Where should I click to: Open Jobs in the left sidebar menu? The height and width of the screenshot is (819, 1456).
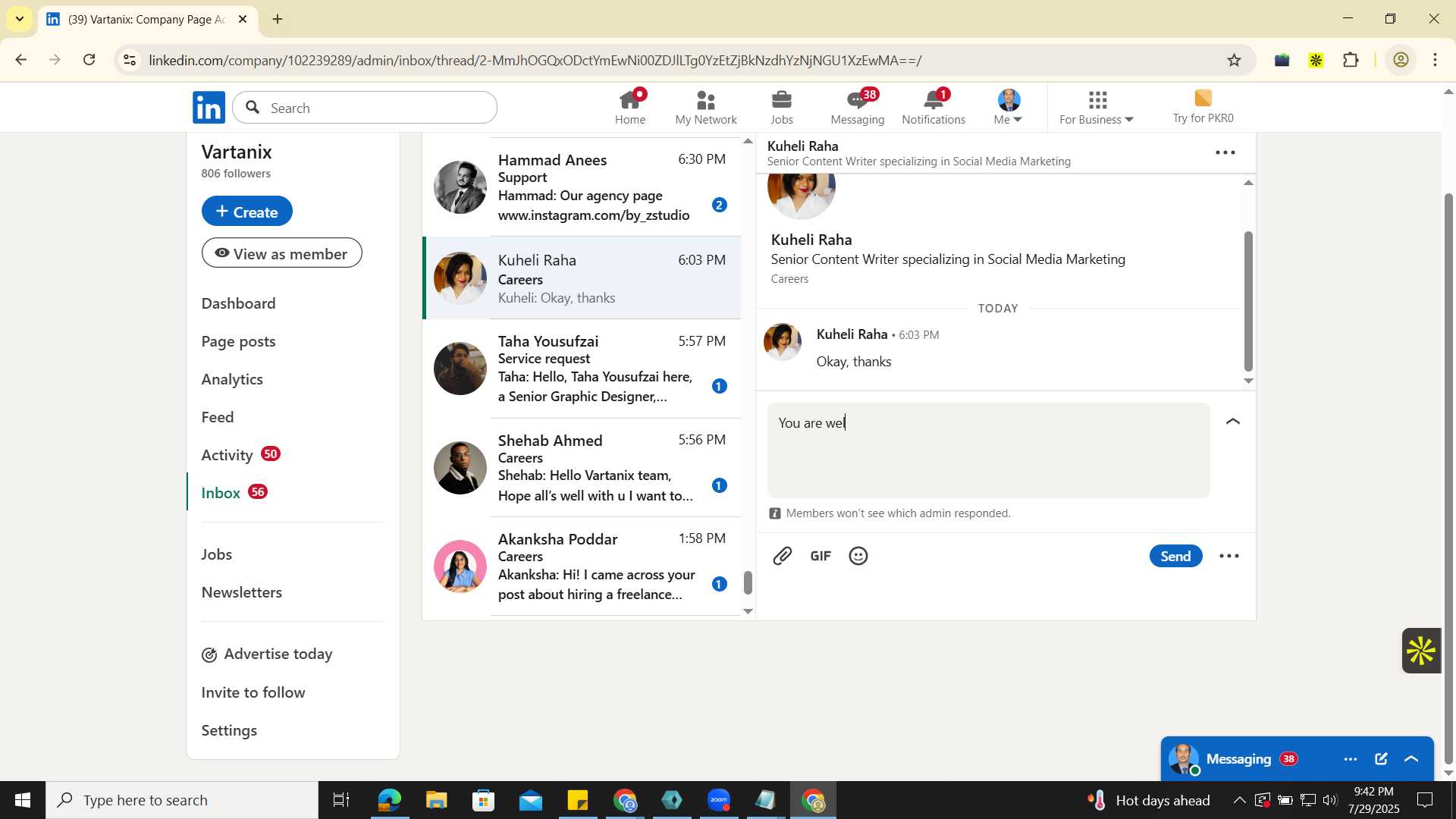point(217,554)
